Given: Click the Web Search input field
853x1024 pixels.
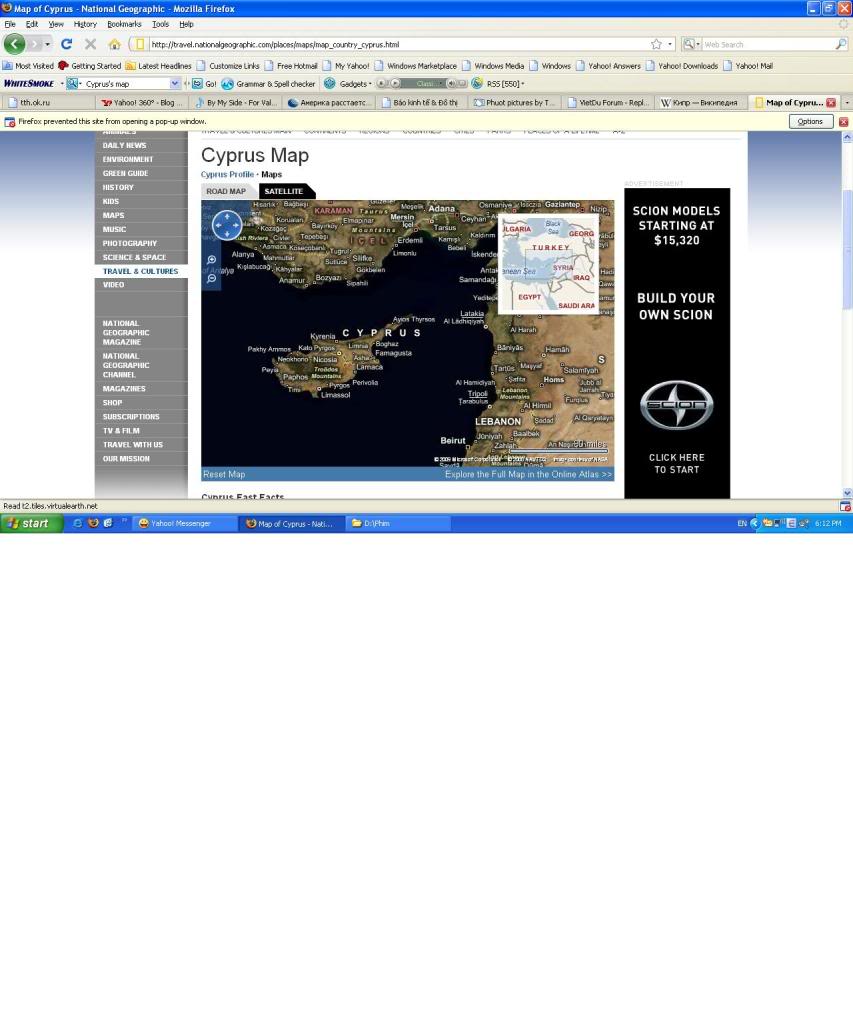Looking at the screenshot, I should click(x=767, y=44).
